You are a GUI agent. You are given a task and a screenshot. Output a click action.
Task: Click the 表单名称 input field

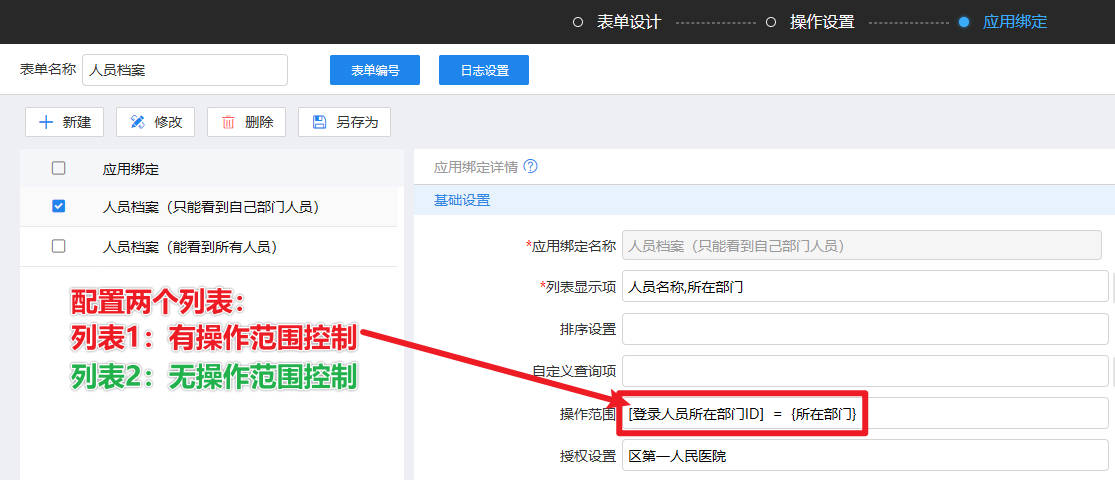pos(185,70)
